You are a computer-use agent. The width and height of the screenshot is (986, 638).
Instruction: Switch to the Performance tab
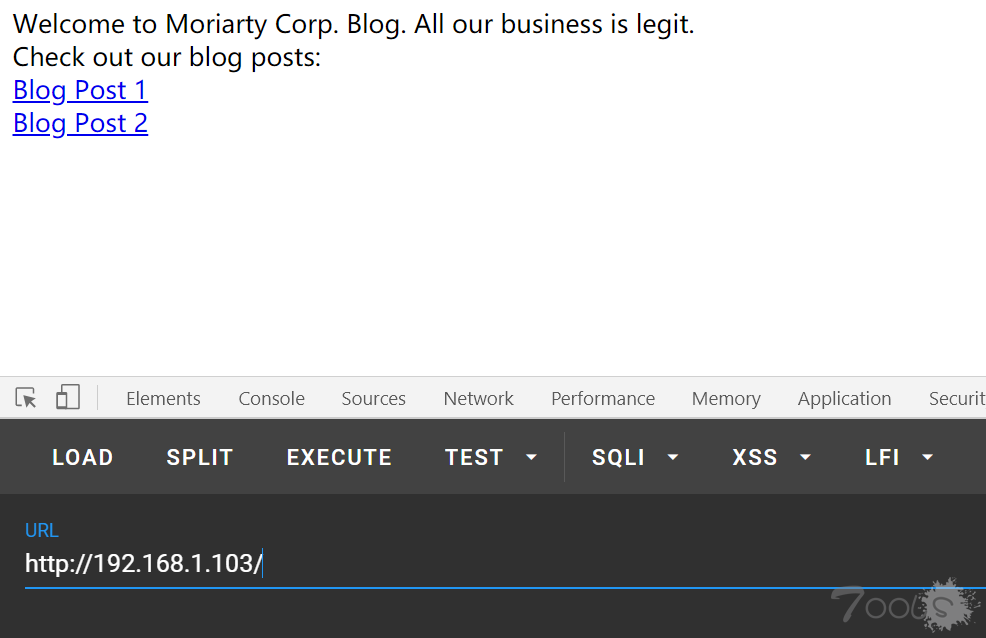tap(603, 399)
